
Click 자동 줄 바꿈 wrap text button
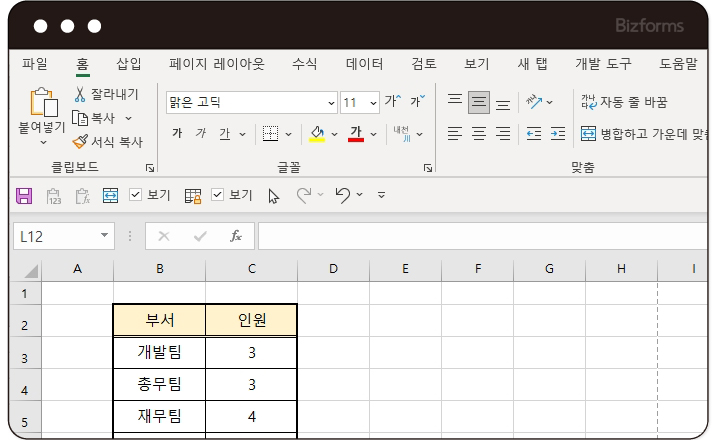click(623, 102)
